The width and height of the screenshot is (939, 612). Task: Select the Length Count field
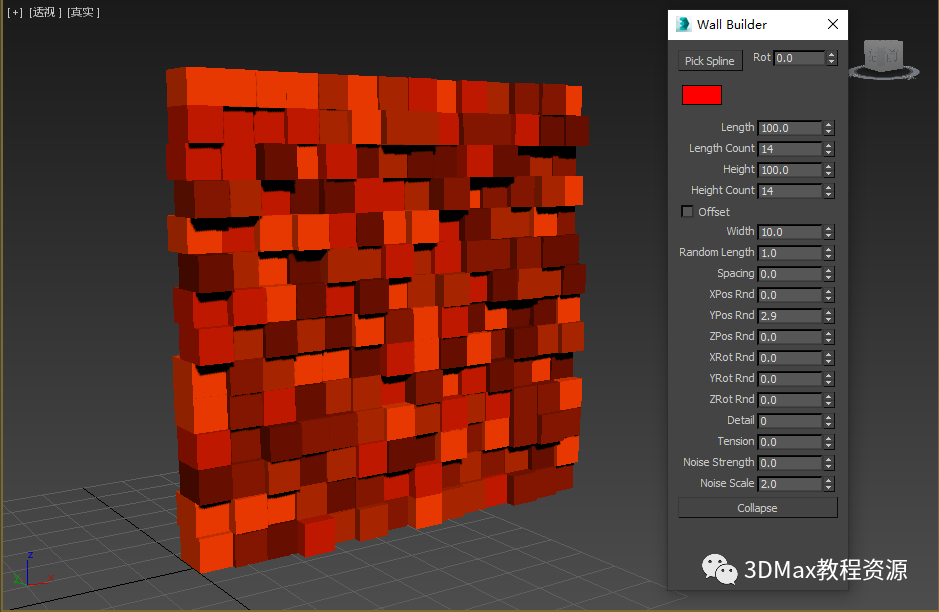(790, 149)
